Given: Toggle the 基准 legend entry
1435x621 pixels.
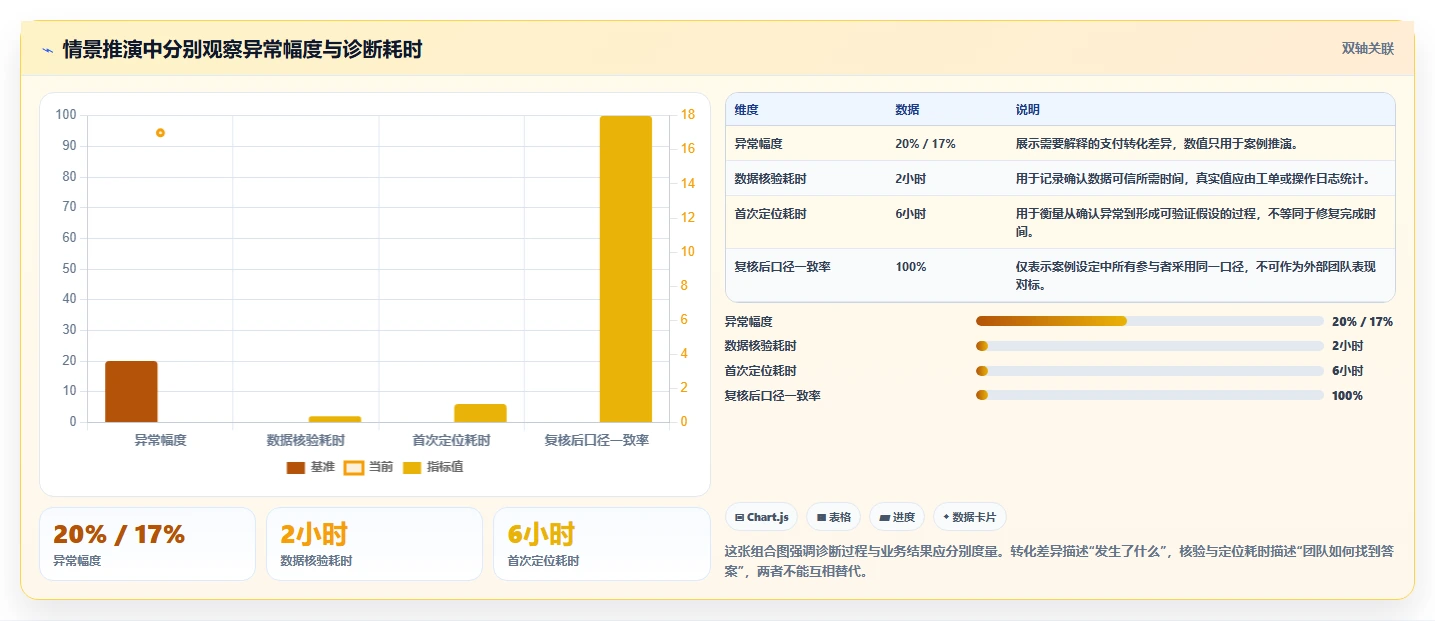Looking at the screenshot, I should 311,467.
